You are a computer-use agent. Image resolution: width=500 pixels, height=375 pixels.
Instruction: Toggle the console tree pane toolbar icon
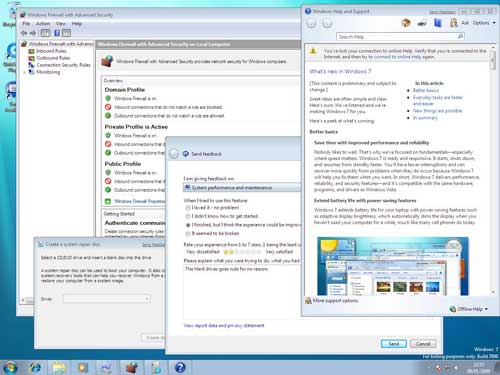pos(45,33)
